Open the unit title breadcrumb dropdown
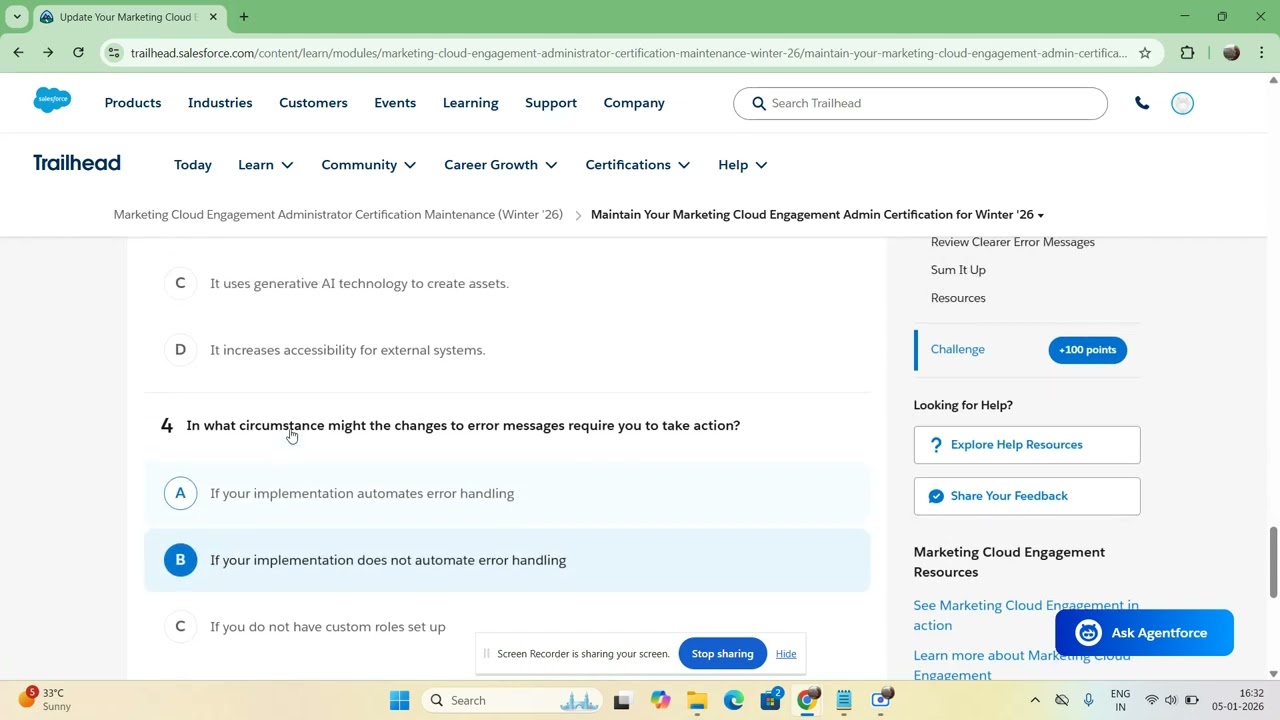 point(817,215)
